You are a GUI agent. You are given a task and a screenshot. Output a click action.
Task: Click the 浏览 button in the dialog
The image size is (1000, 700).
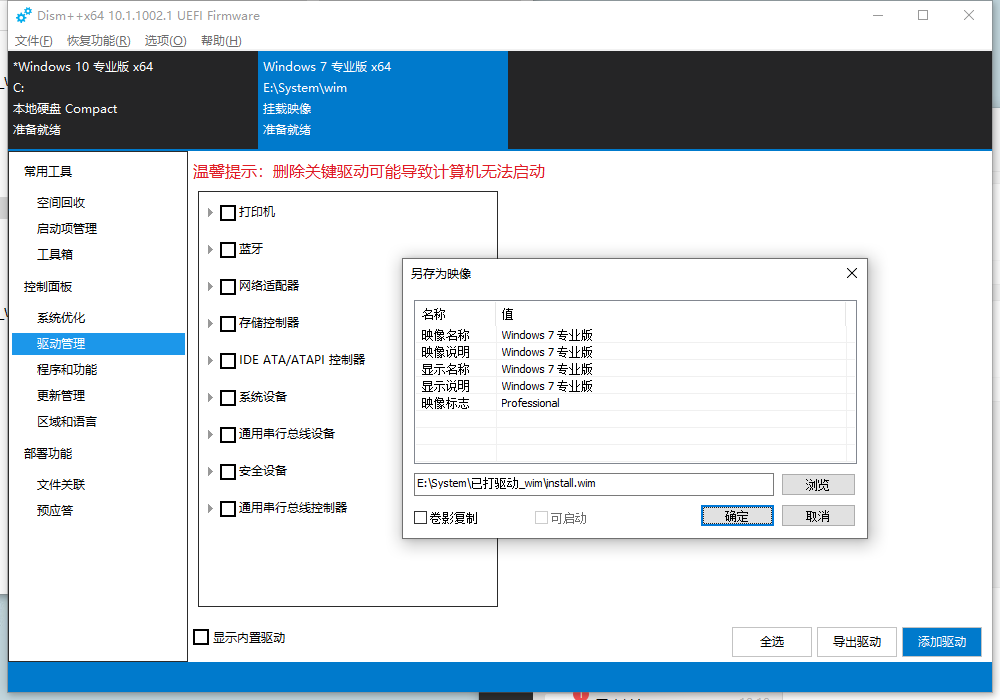(818, 485)
